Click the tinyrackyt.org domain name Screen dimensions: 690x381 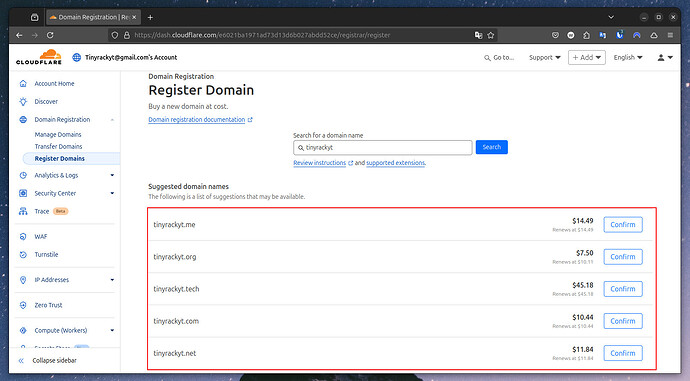point(175,256)
